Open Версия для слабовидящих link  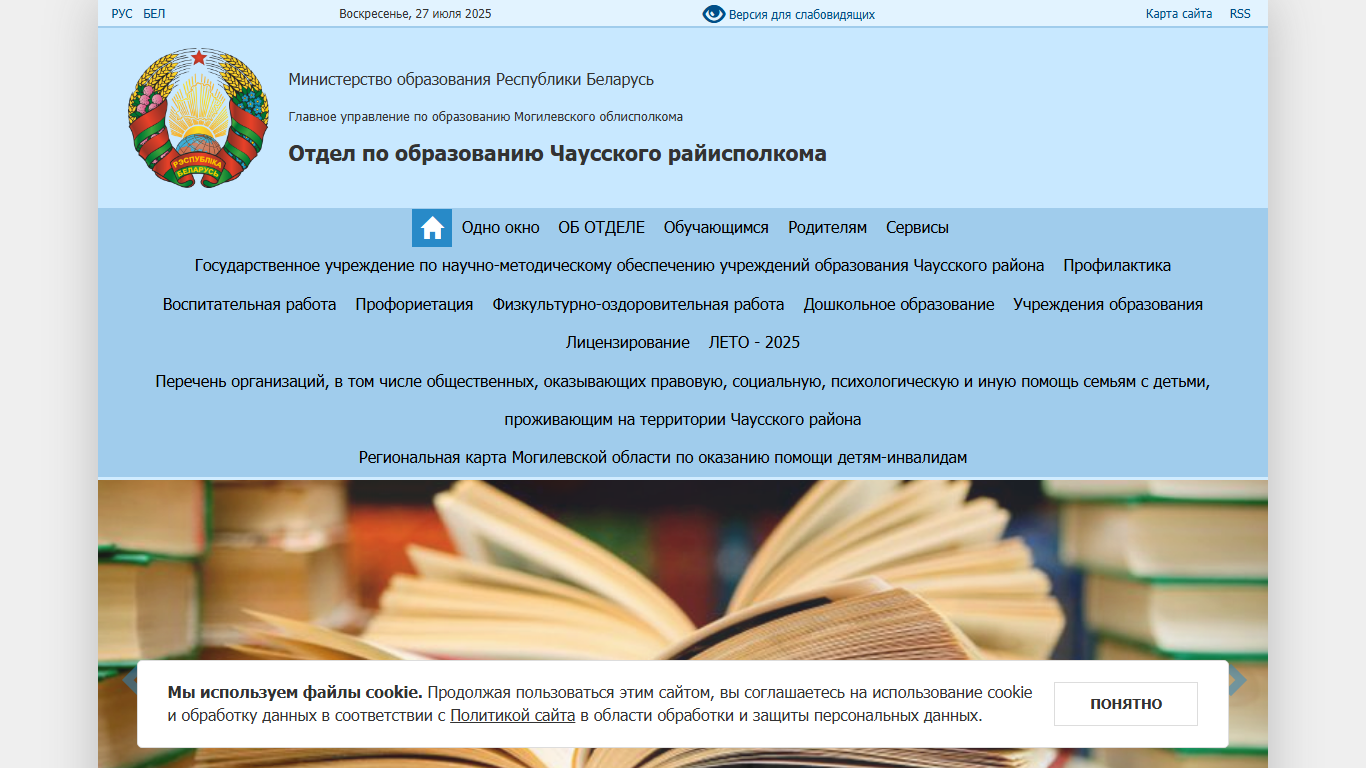point(802,15)
